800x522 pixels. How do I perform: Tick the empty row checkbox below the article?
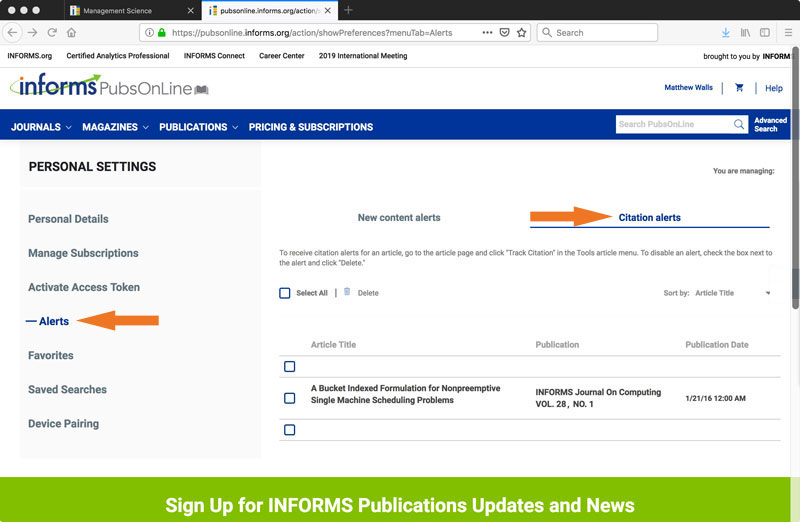(289, 430)
